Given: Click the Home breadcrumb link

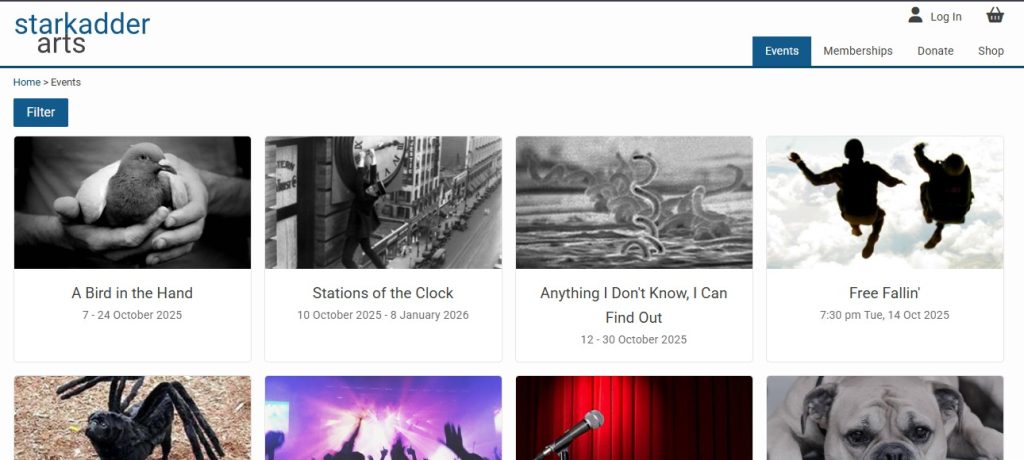Looking at the screenshot, I should (x=27, y=82).
